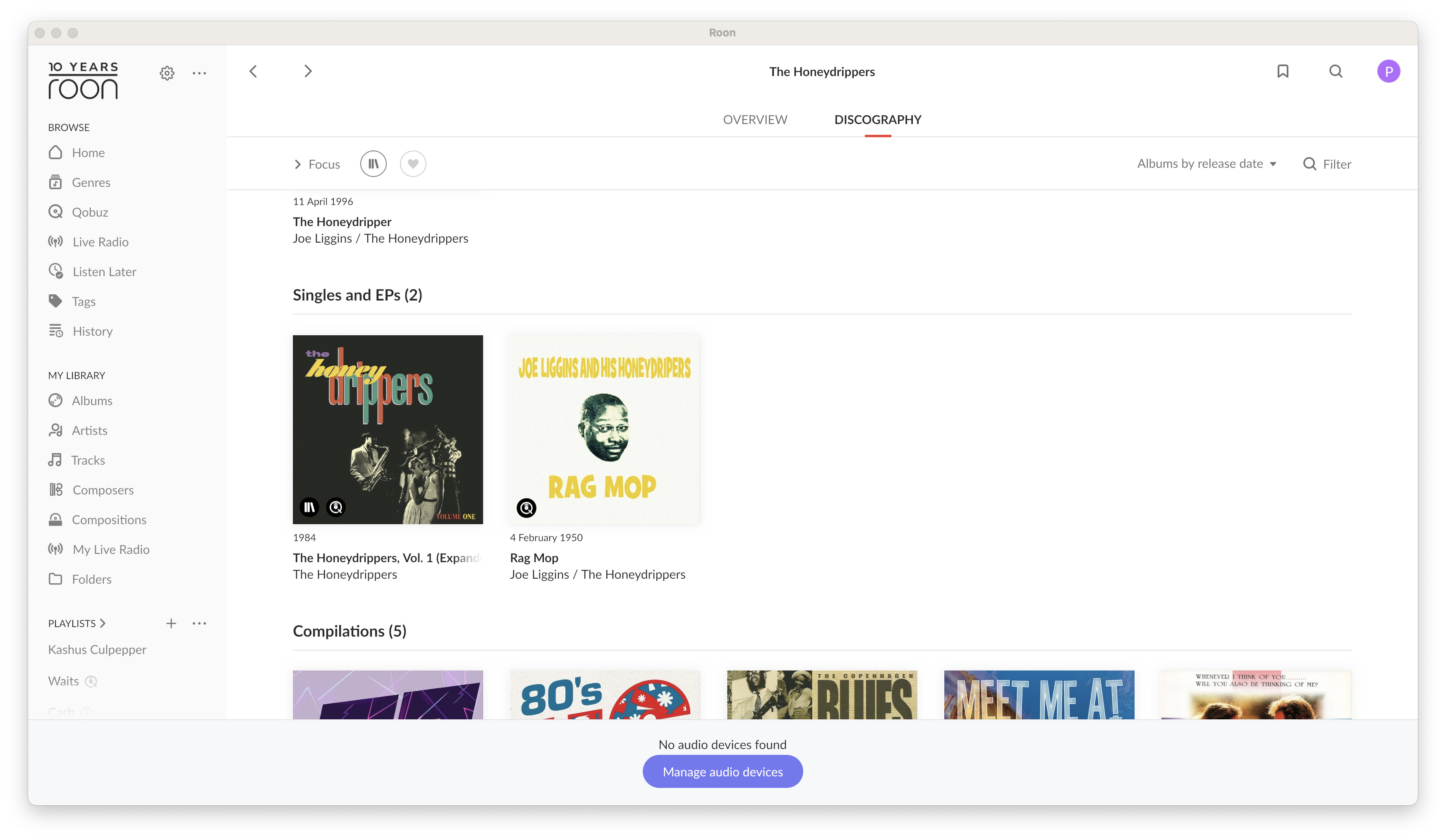Open the Filter search field
1446x840 pixels.
(1327, 165)
